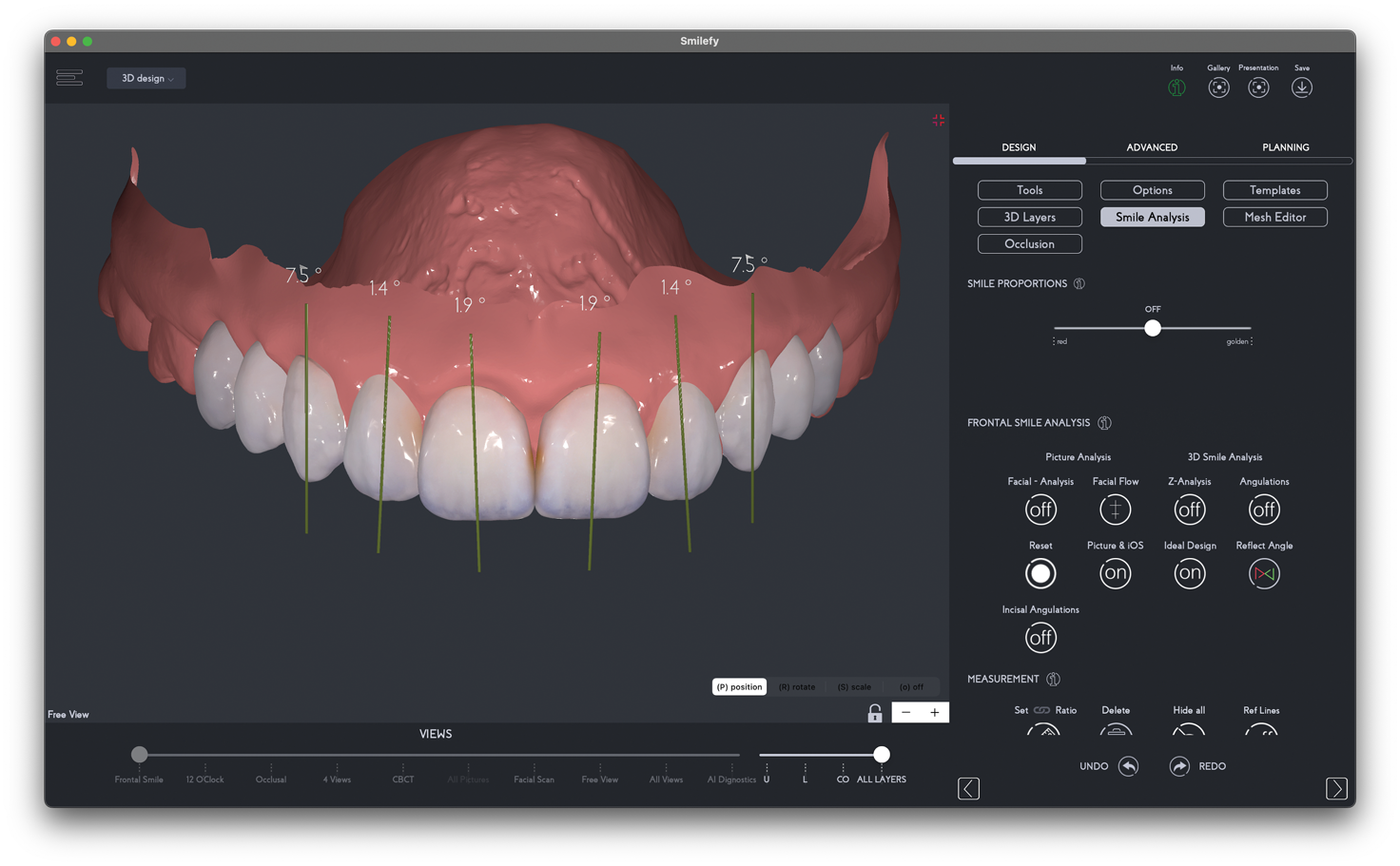
Task: Expand the hamburger menu at top left
Action: [69, 78]
